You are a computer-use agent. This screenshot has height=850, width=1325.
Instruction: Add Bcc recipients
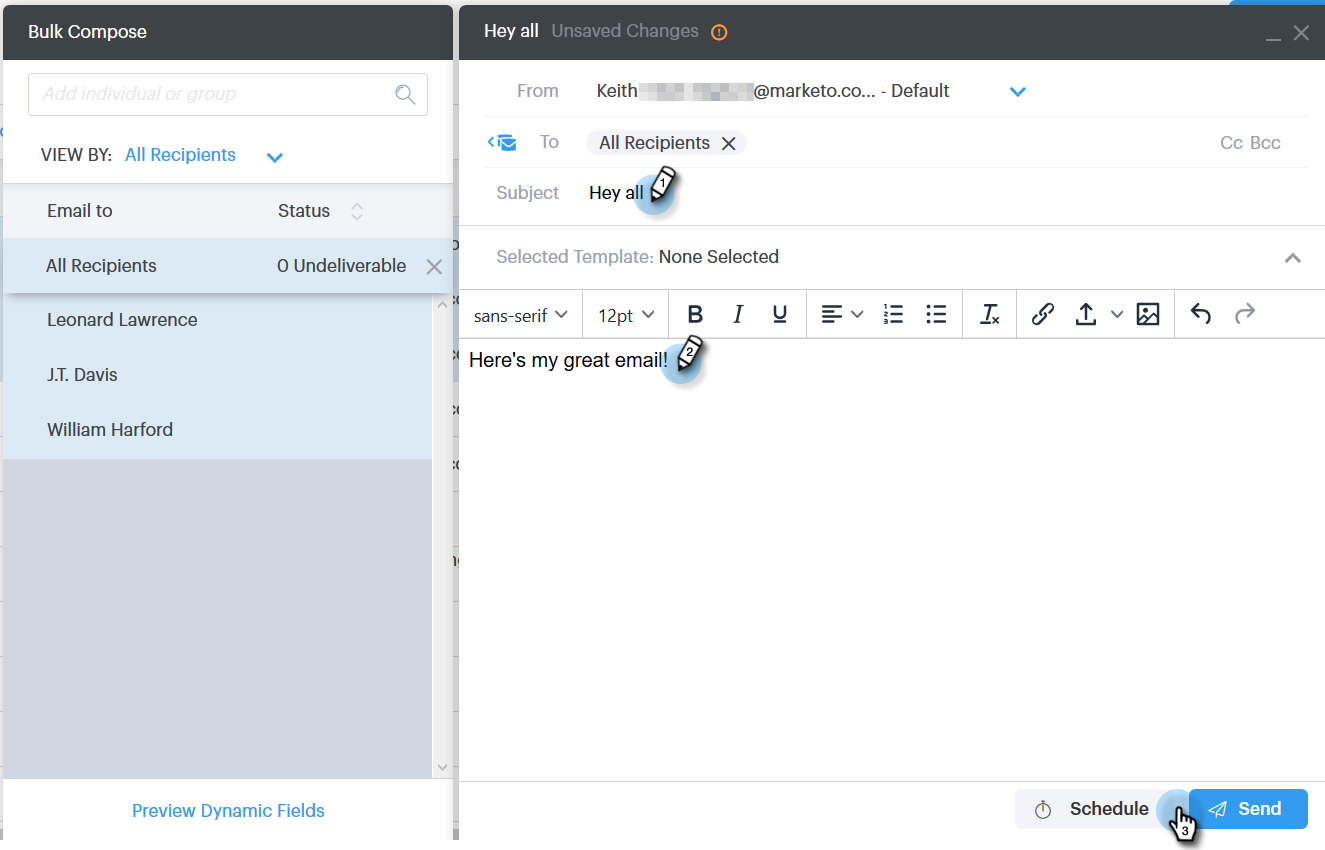(1265, 143)
